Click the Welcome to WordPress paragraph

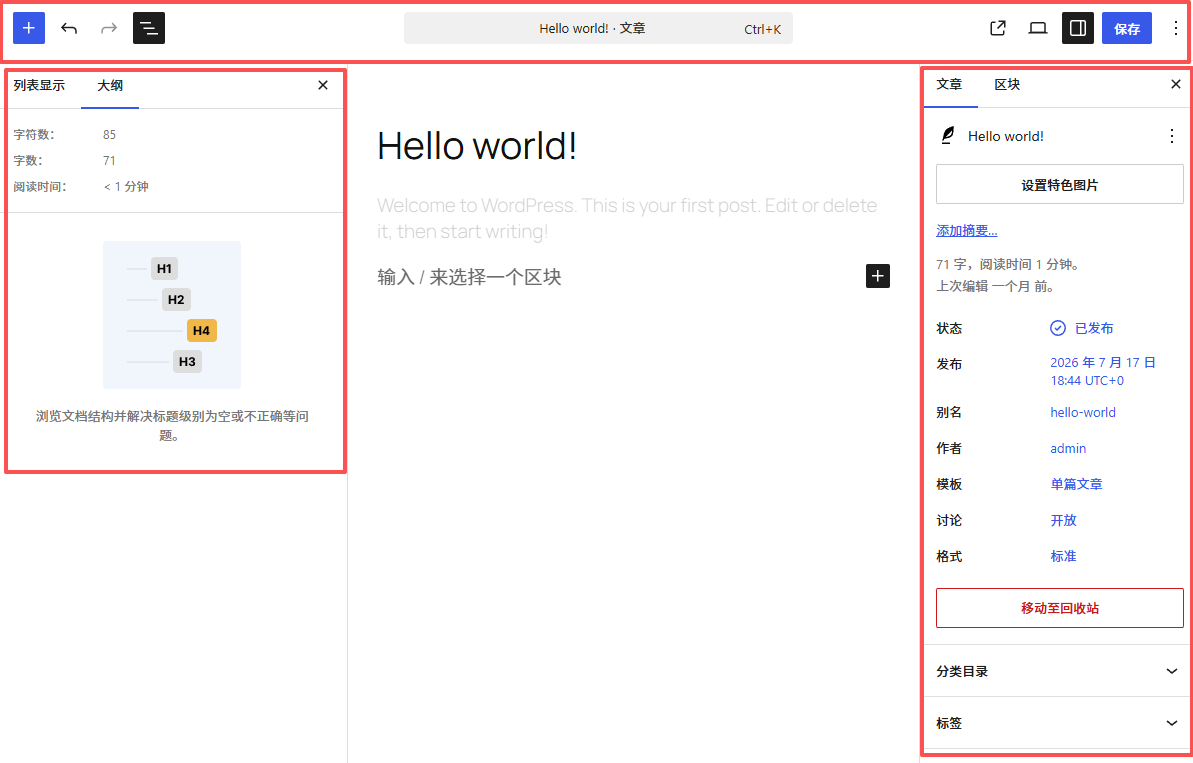[x=627, y=218]
